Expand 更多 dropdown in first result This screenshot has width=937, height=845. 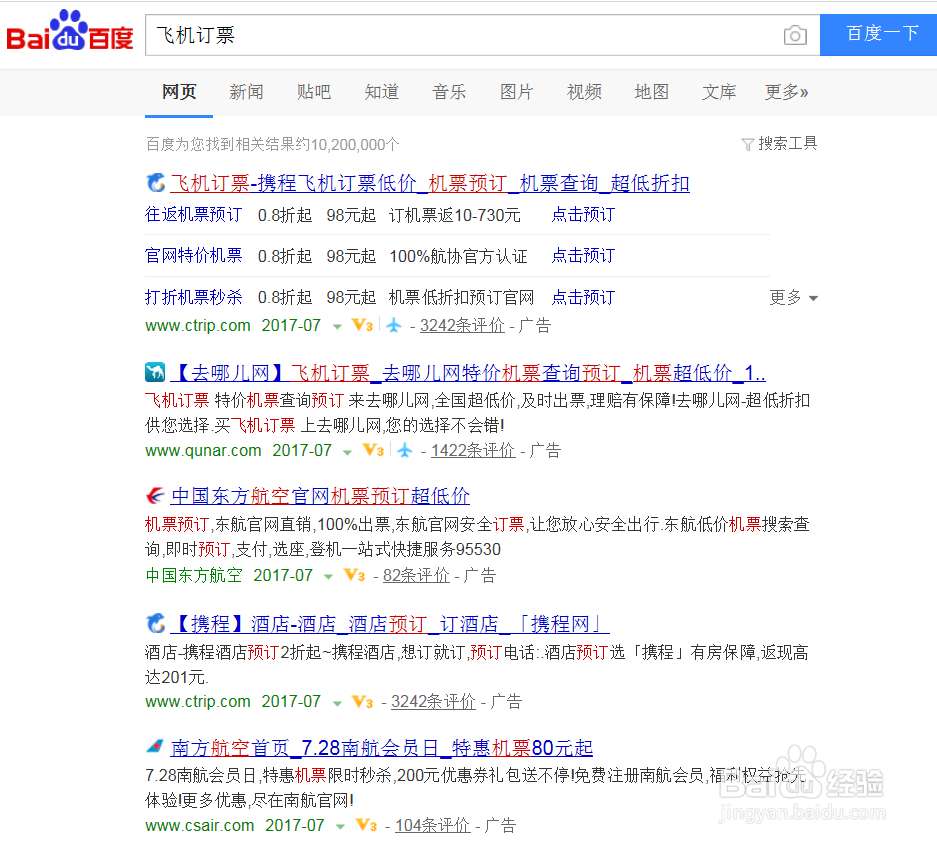[x=794, y=297]
